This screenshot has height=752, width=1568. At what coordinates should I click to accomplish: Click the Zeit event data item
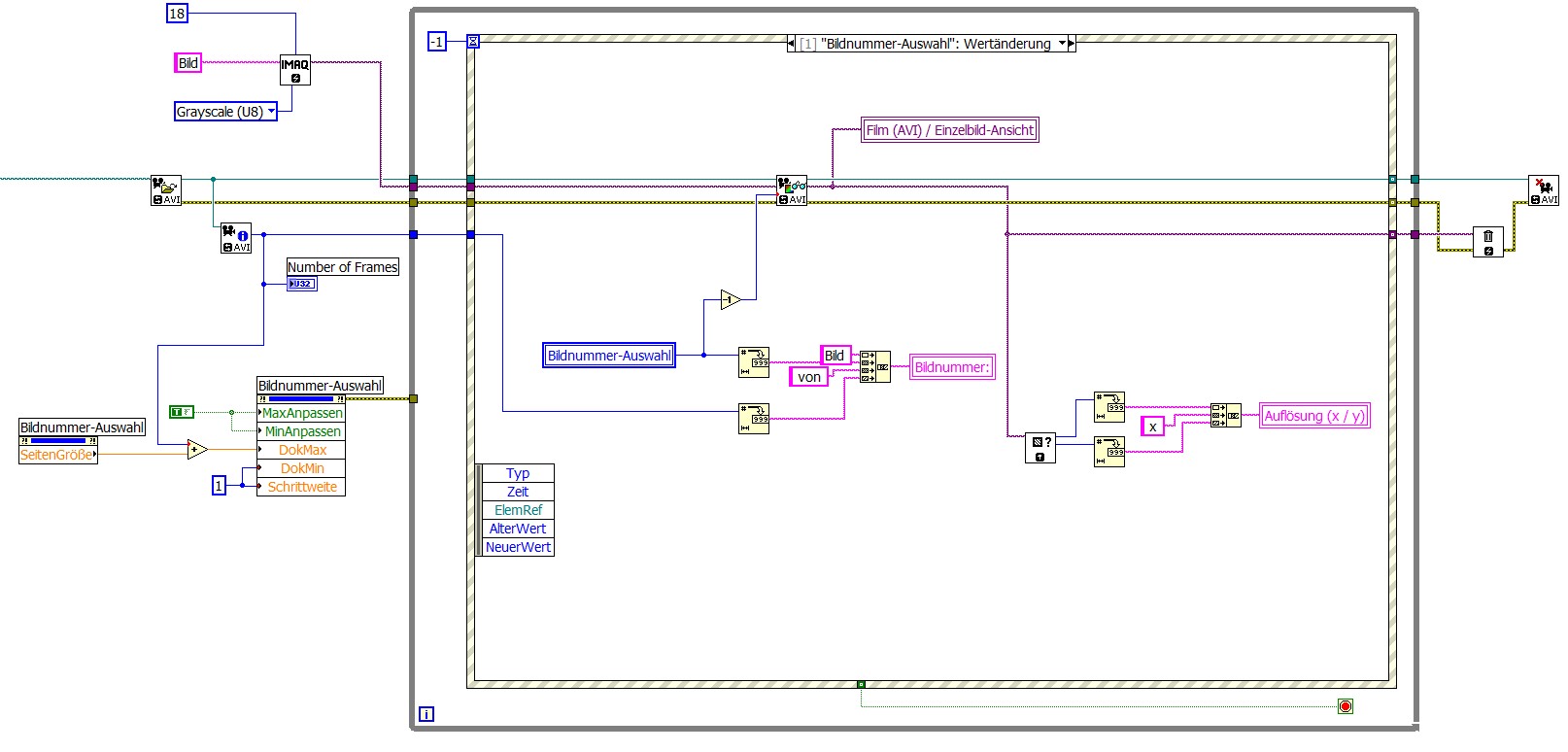[x=518, y=492]
